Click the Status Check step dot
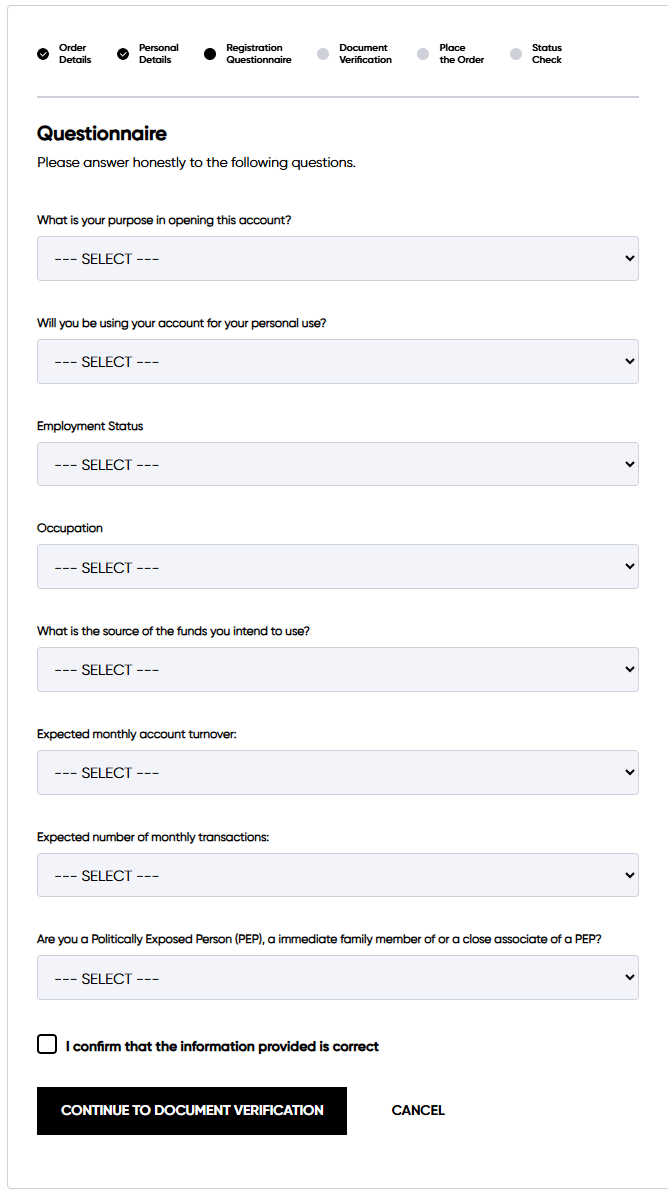This screenshot has height=1196, width=668. pos(516,54)
